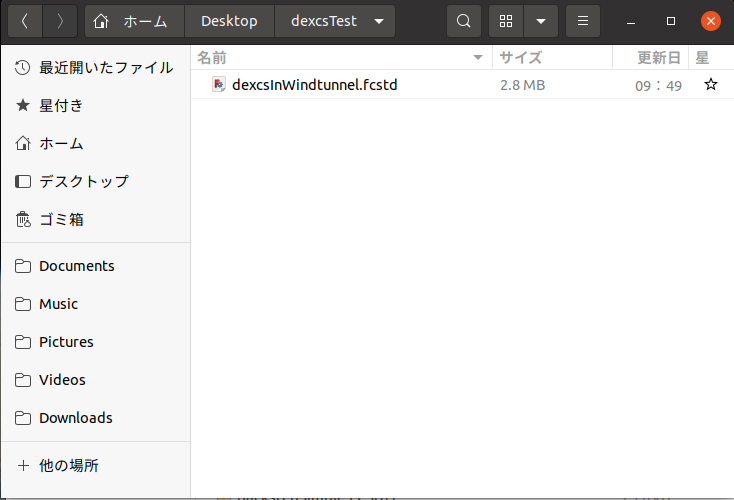Sort by modified date (更新日) column
The image size is (734, 500).
[x=660, y=57]
